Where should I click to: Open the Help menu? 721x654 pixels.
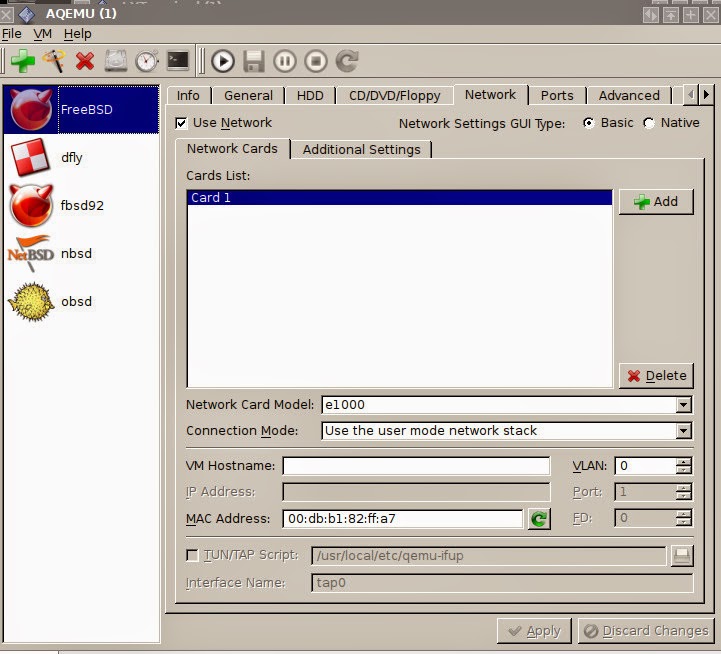(x=77, y=34)
